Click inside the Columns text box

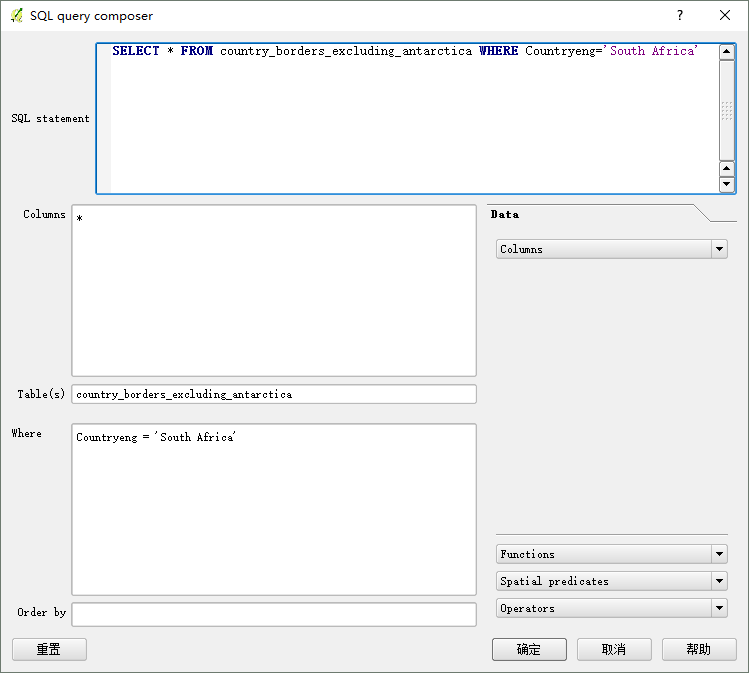274,290
